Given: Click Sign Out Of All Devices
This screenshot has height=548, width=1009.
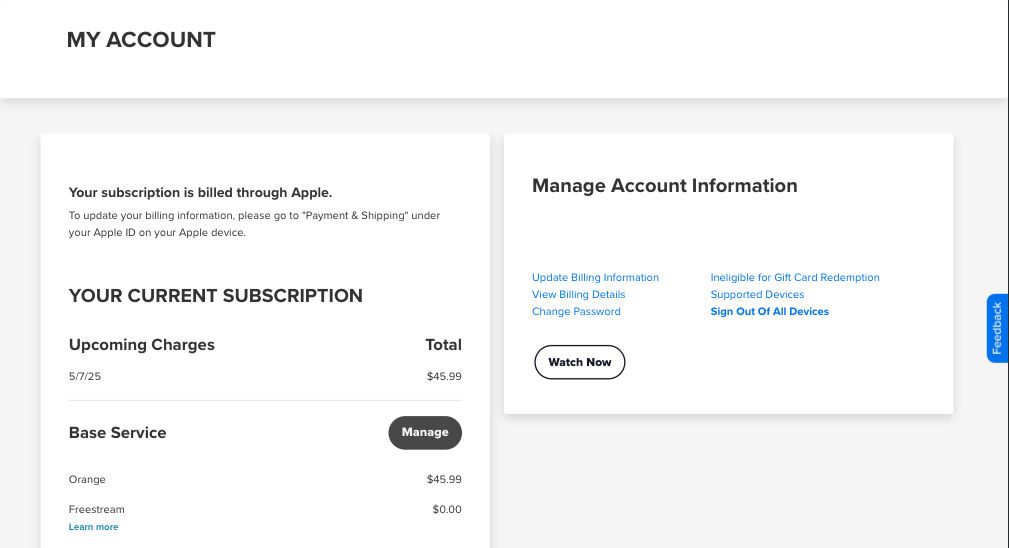Looking at the screenshot, I should (x=770, y=311).
